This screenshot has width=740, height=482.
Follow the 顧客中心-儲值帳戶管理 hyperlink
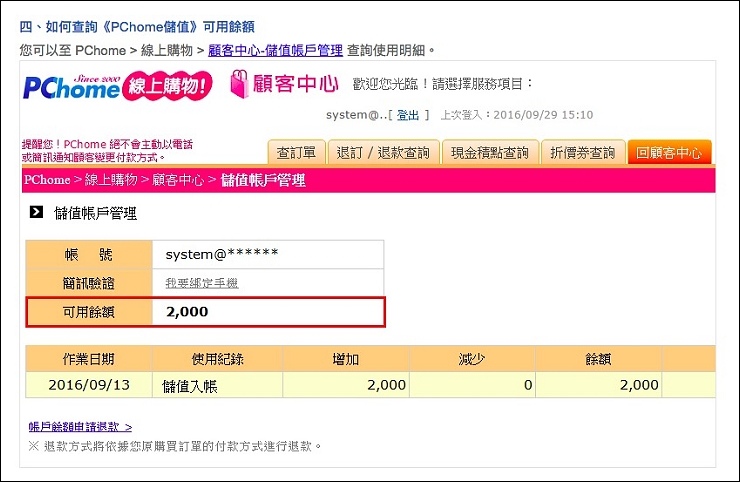coord(275,50)
